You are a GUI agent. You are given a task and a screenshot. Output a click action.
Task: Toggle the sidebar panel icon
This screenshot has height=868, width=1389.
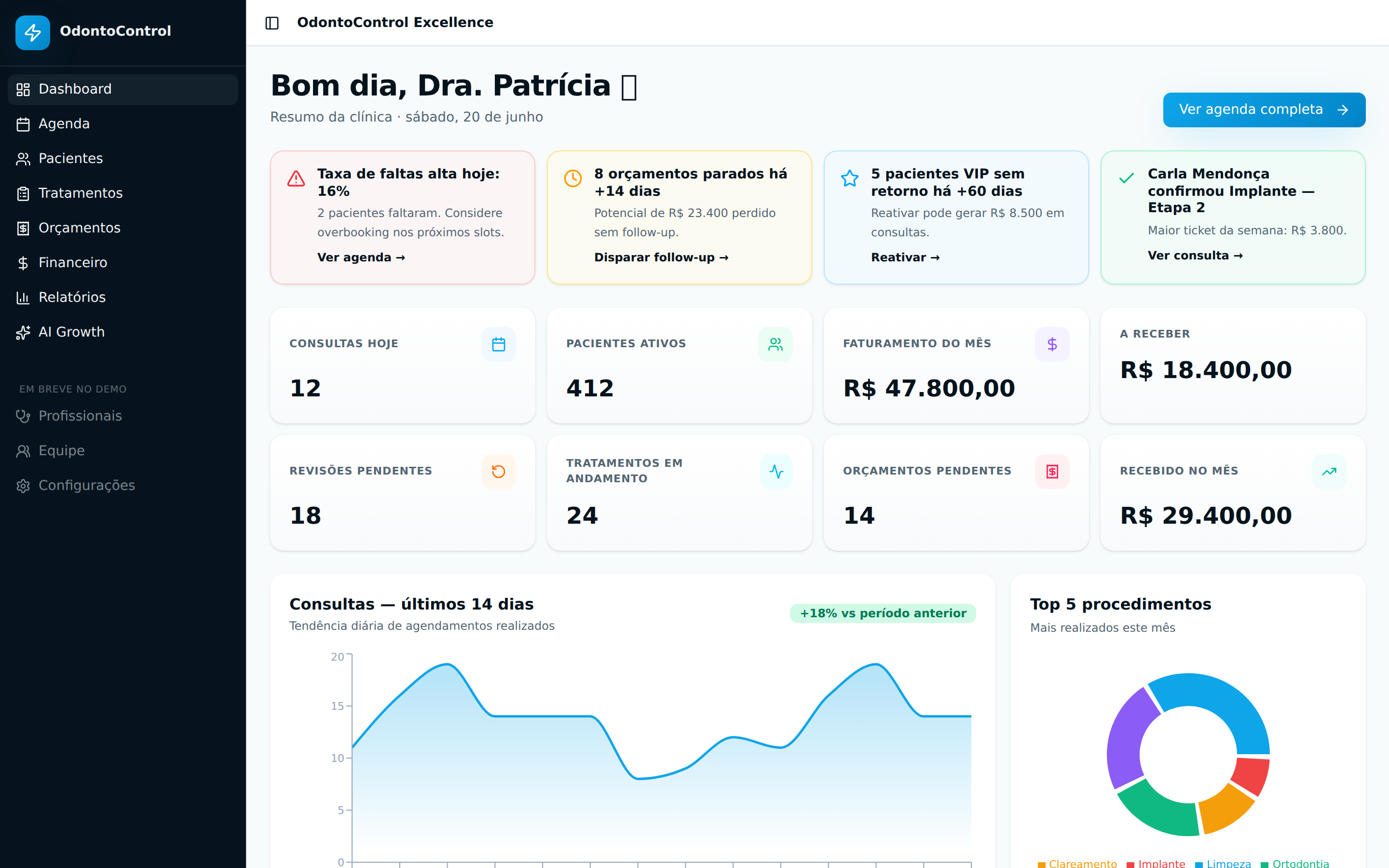[272, 23]
